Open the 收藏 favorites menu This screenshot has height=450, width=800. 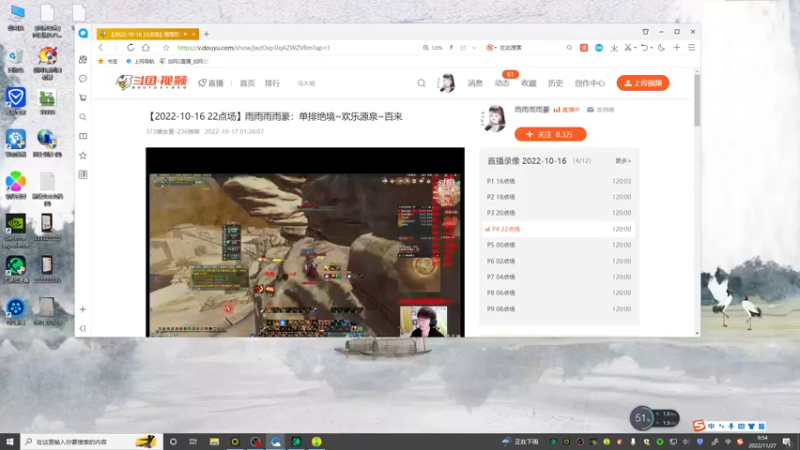coord(529,83)
